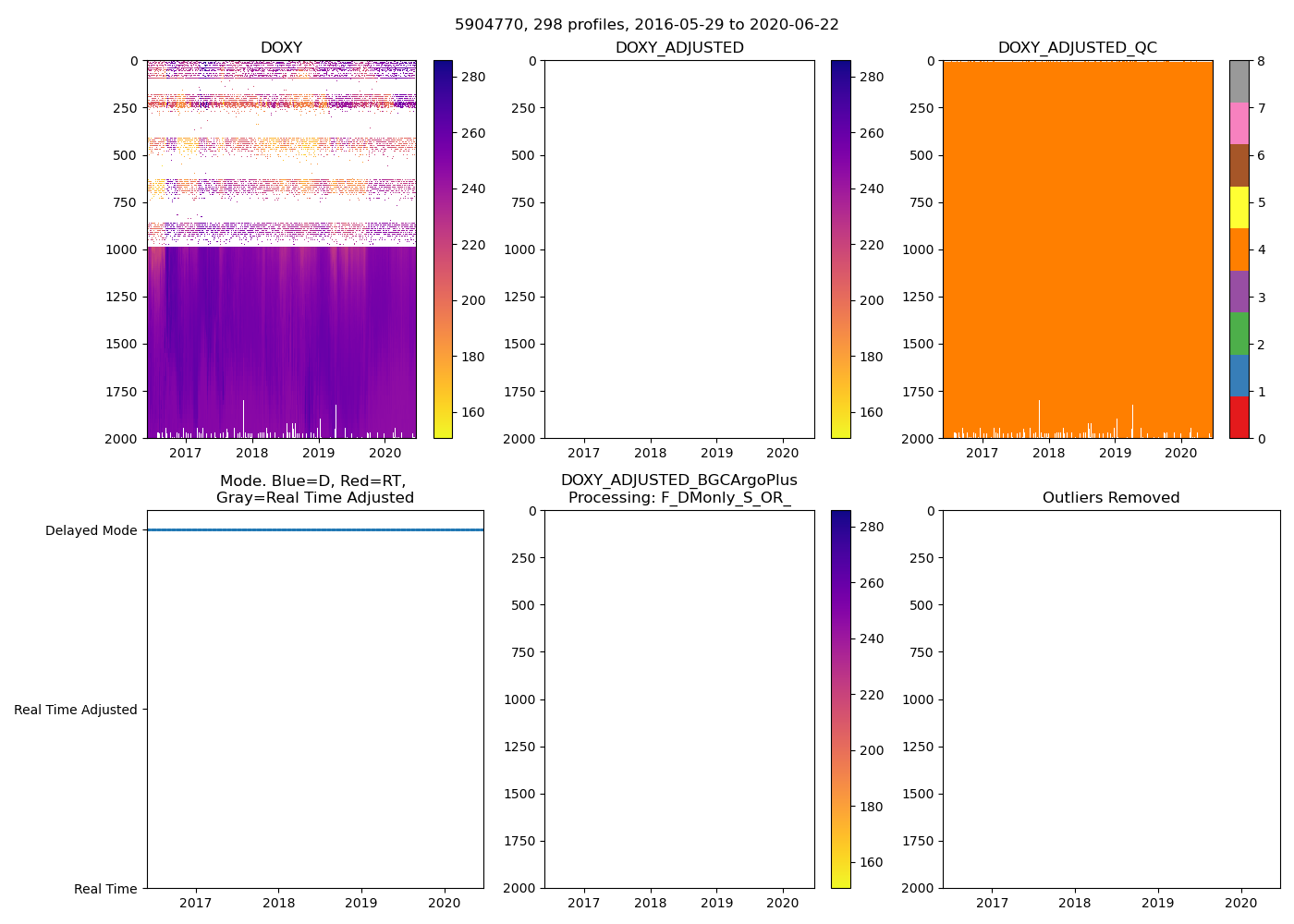Click the 2018 tick label under Outliers Removed plot
Image resolution: width=1294 pixels, height=924 pixels.
pos(1075,903)
